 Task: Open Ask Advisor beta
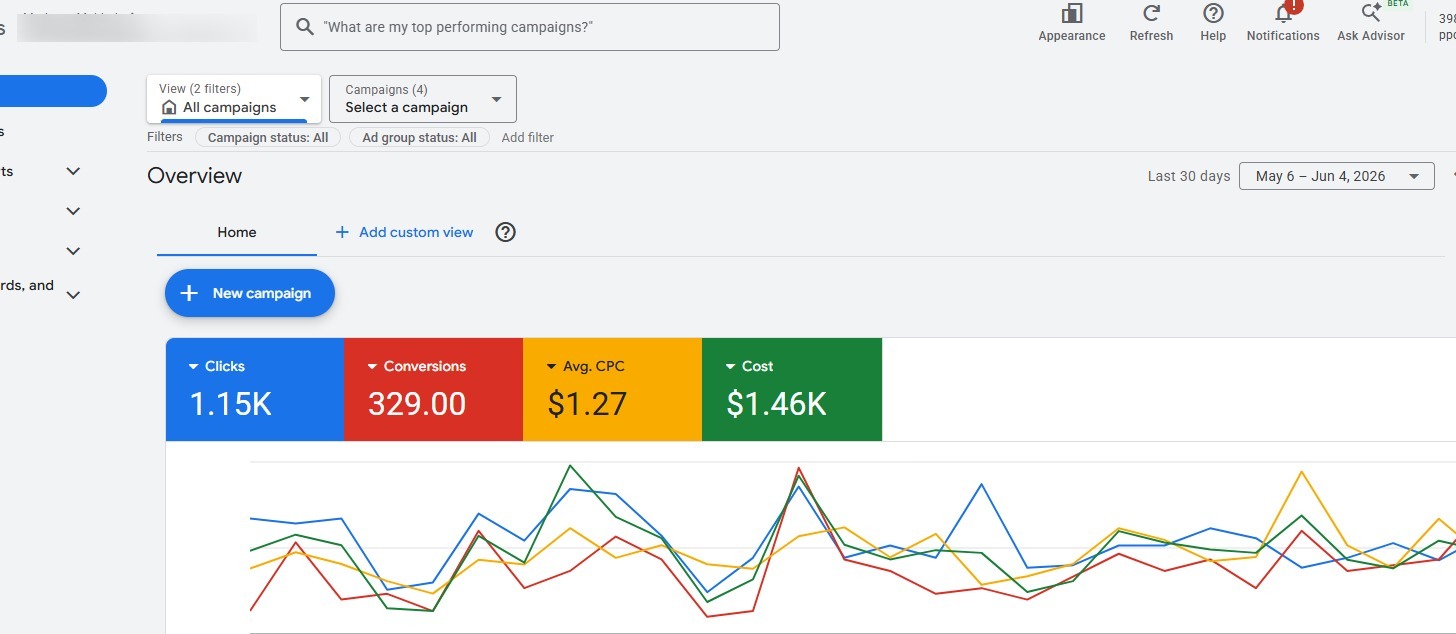point(1371,14)
